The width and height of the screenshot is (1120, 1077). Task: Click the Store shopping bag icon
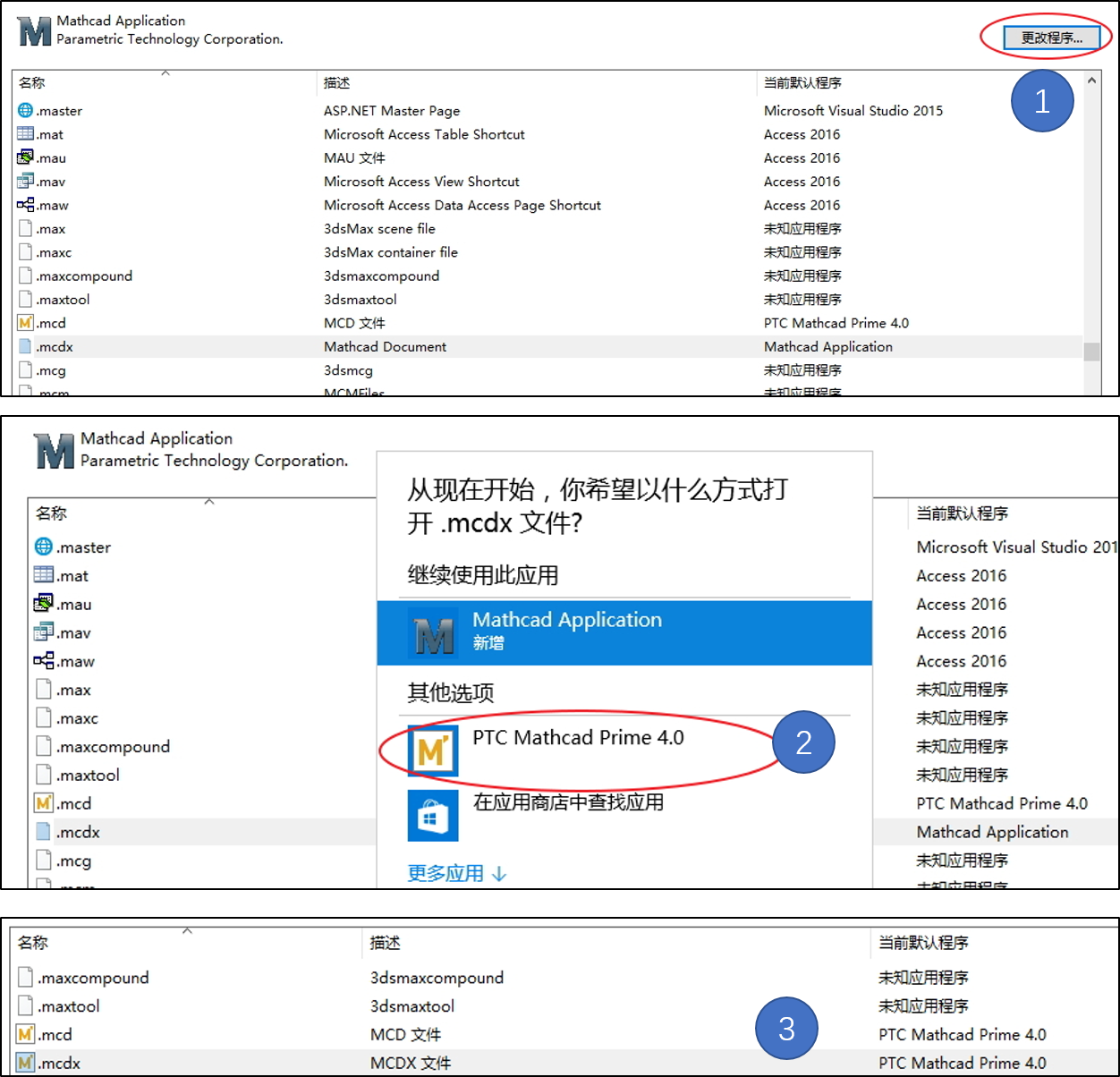[x=433, y=815]
